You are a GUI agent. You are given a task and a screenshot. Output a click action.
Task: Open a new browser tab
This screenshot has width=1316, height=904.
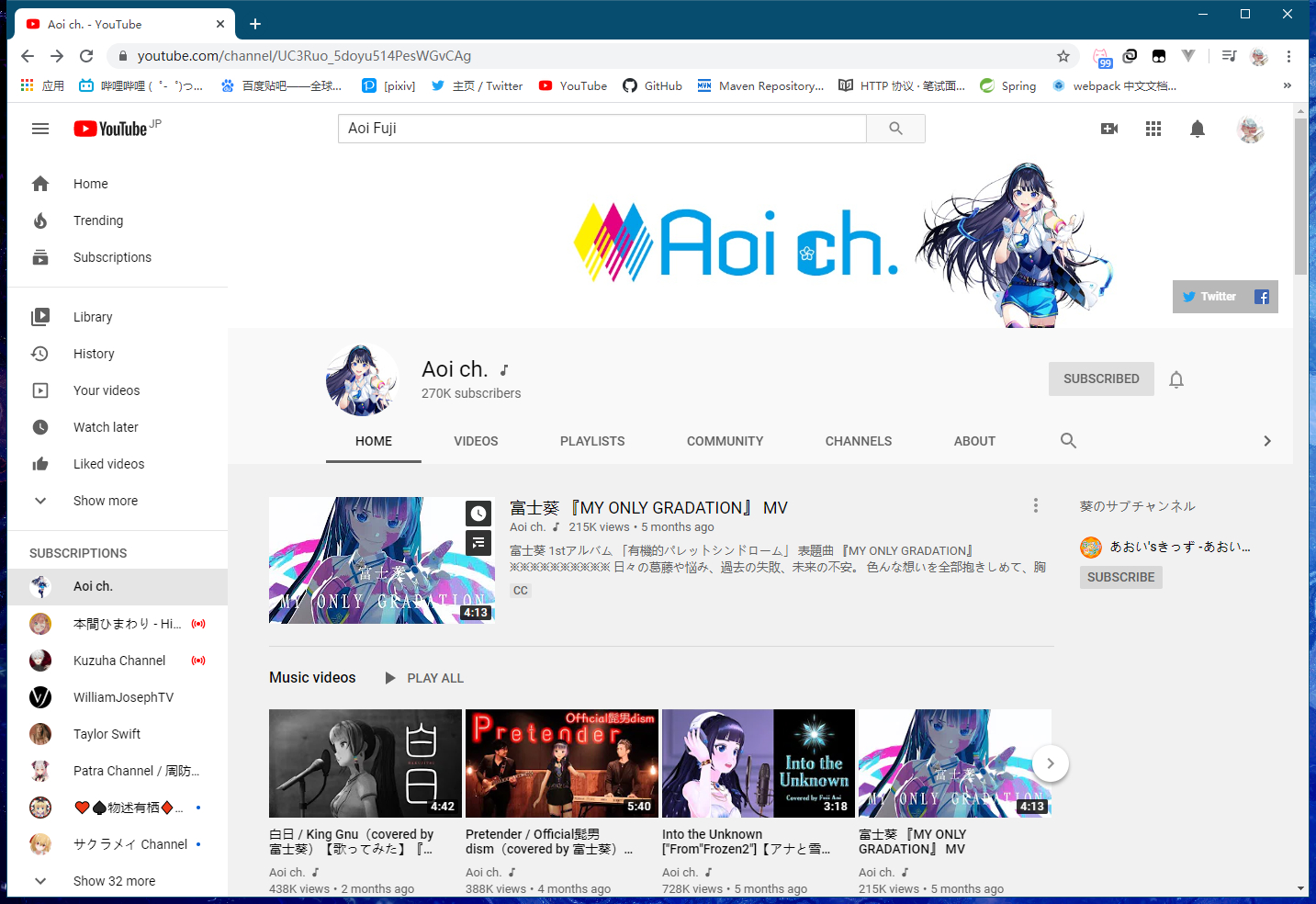coord(255,24)
